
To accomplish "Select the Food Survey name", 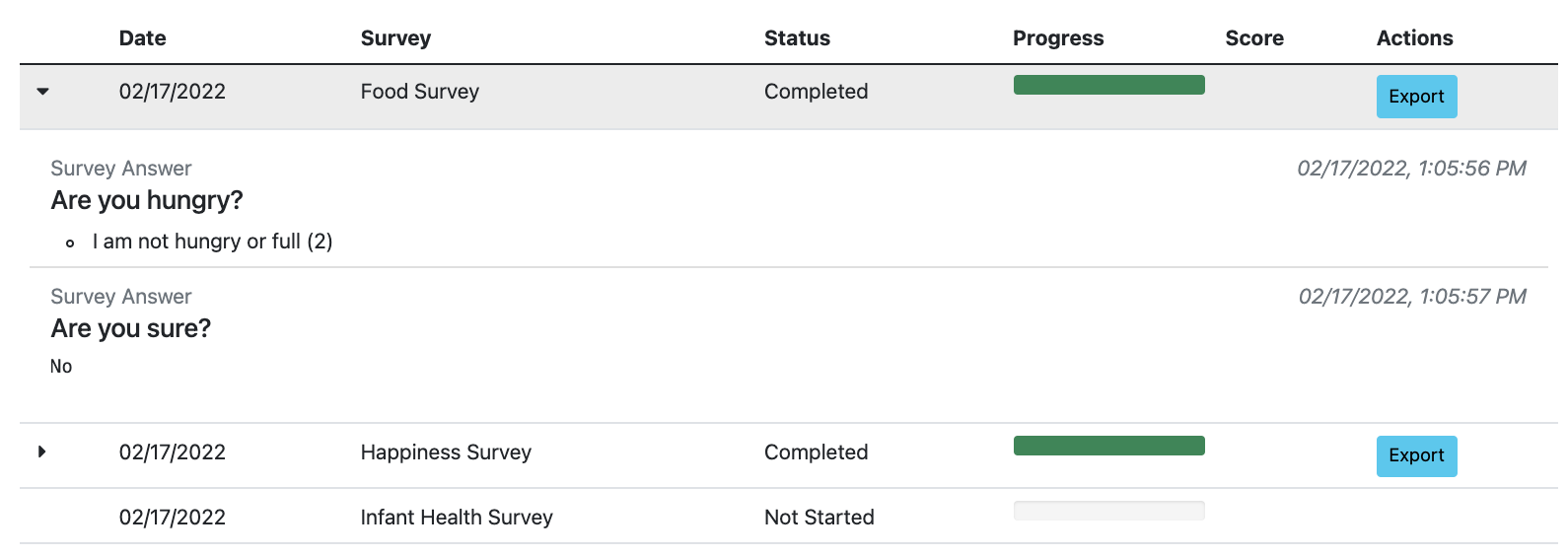I will point(420,92).
